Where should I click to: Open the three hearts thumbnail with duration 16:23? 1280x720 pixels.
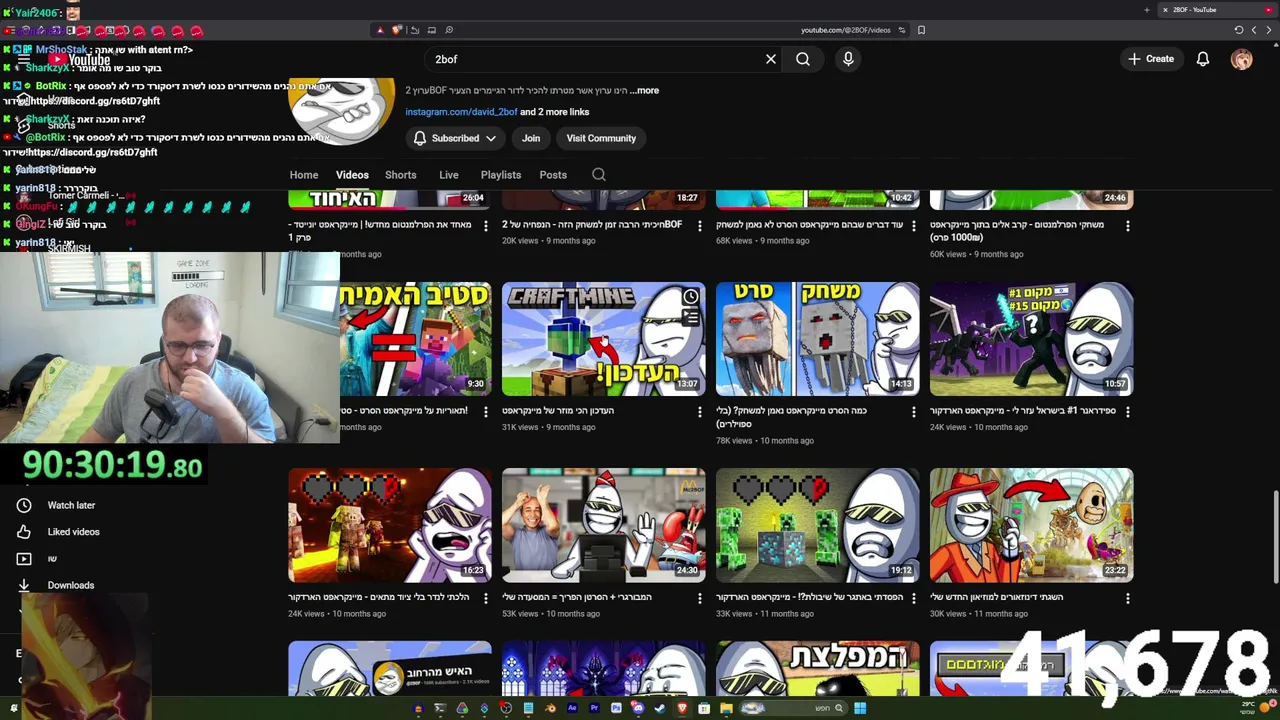(x=390, y=525)
